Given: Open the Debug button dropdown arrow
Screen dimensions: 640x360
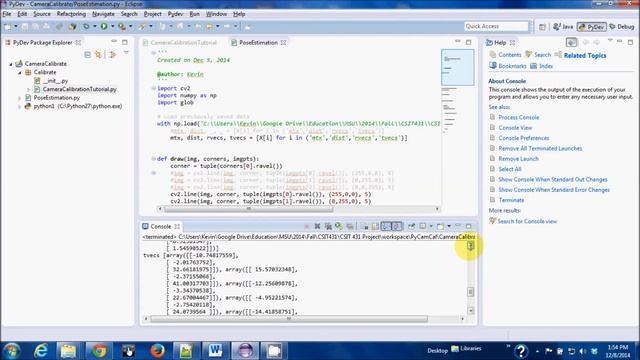Looking at the screenshot, I should click(94, 27).
